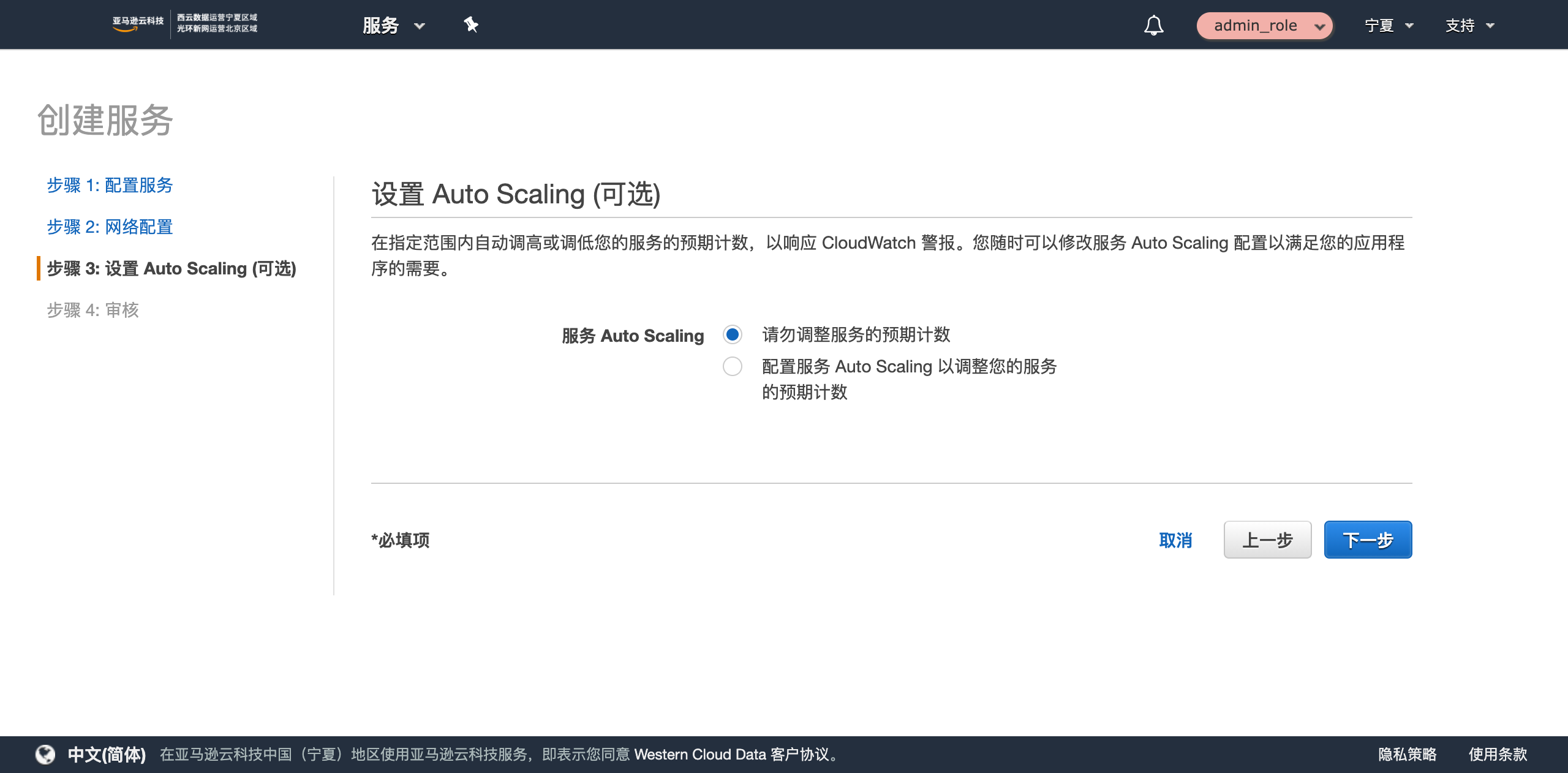Click the globe language icon in the footer
This screenshot has width=1568, height=773.
coord(45,755)
